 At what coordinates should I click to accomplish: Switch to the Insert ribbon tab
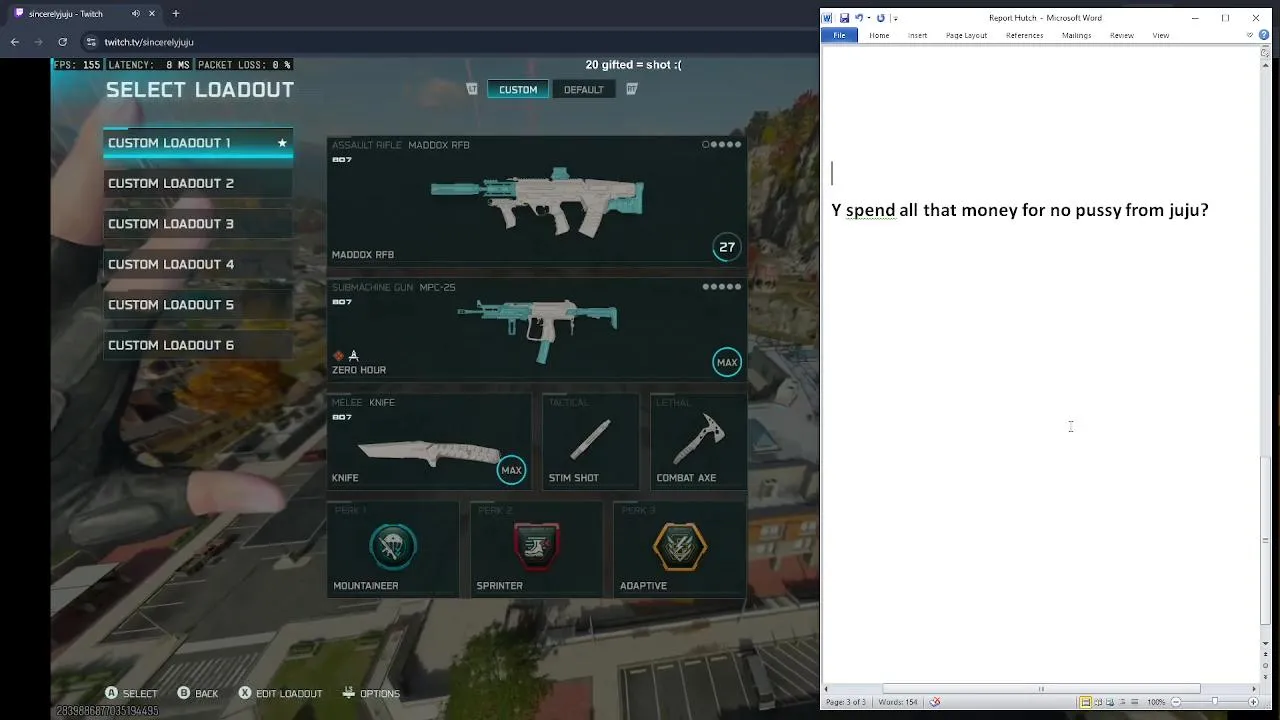click(x=917, y=35)
